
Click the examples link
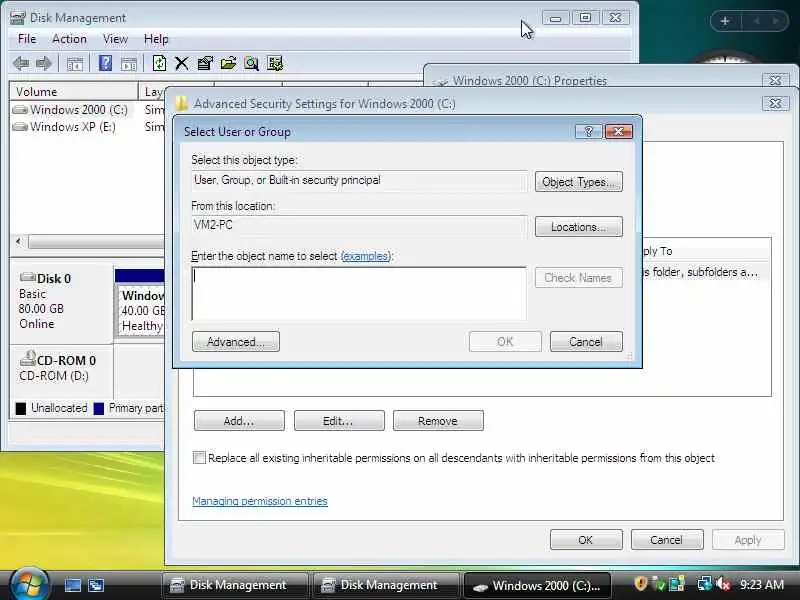pyautogui.click(x=366, y=256)
